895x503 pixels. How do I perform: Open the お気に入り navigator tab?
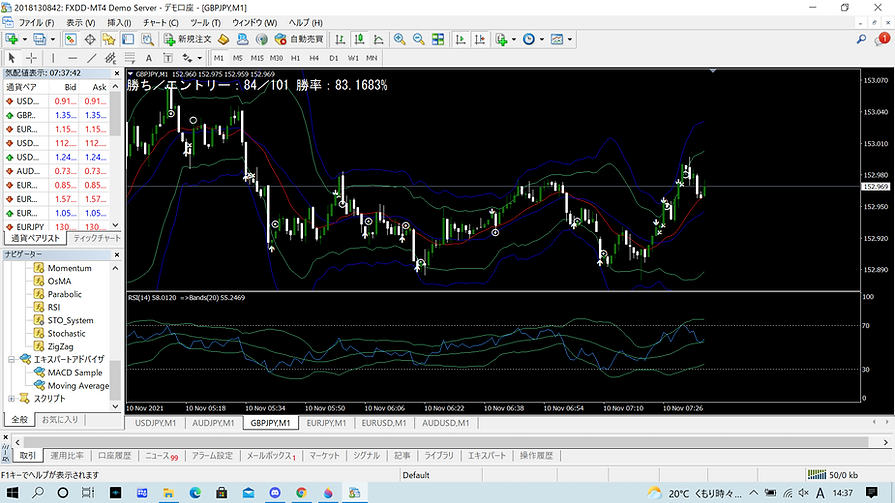coord(60,420)
